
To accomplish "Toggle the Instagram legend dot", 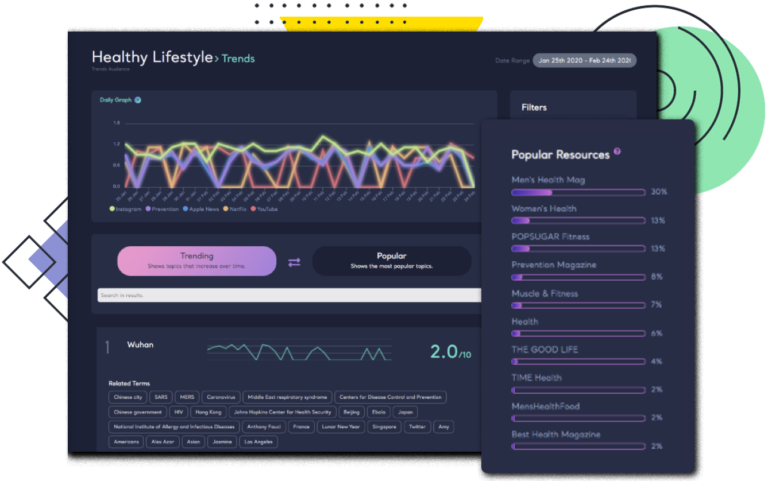I will click(112, 209).
